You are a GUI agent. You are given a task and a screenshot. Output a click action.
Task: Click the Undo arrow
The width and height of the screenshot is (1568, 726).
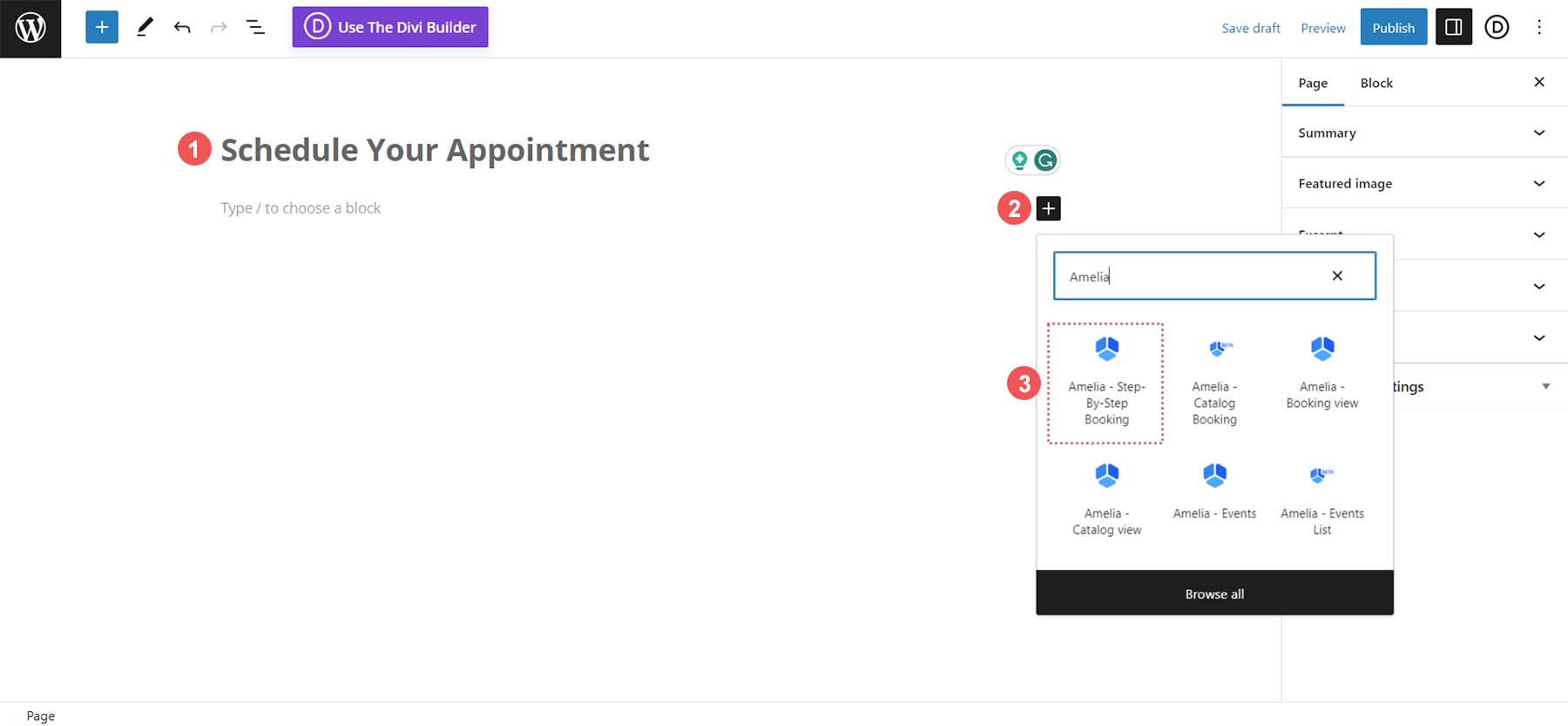[182, 27]
